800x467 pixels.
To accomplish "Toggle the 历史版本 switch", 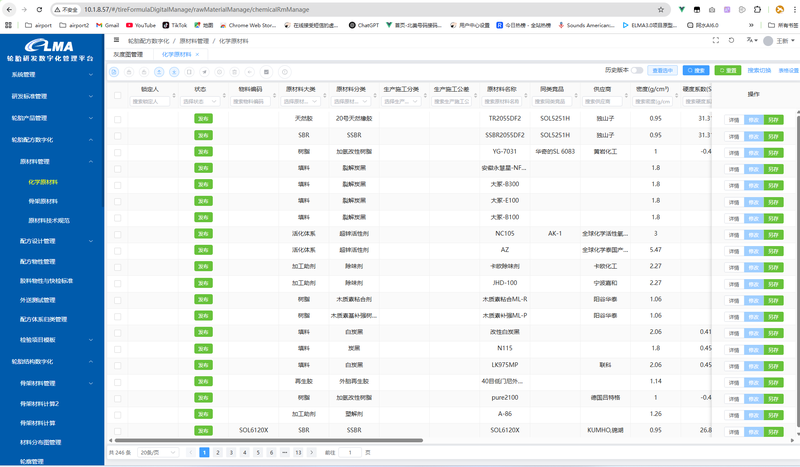I will (636, 70).
